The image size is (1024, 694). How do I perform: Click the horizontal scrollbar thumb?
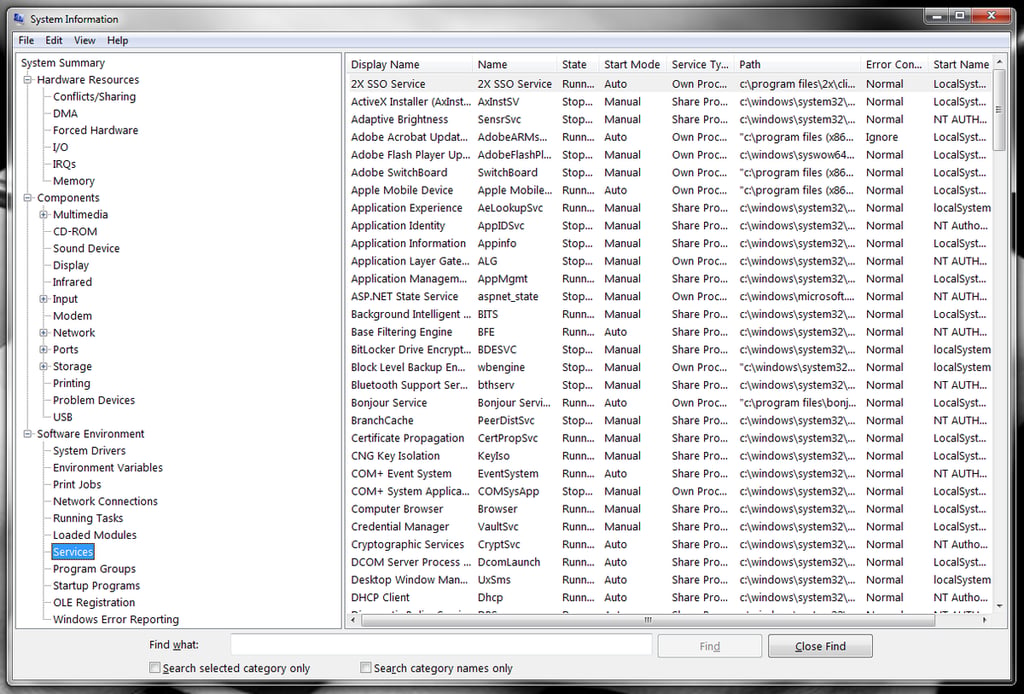[648, 620]
